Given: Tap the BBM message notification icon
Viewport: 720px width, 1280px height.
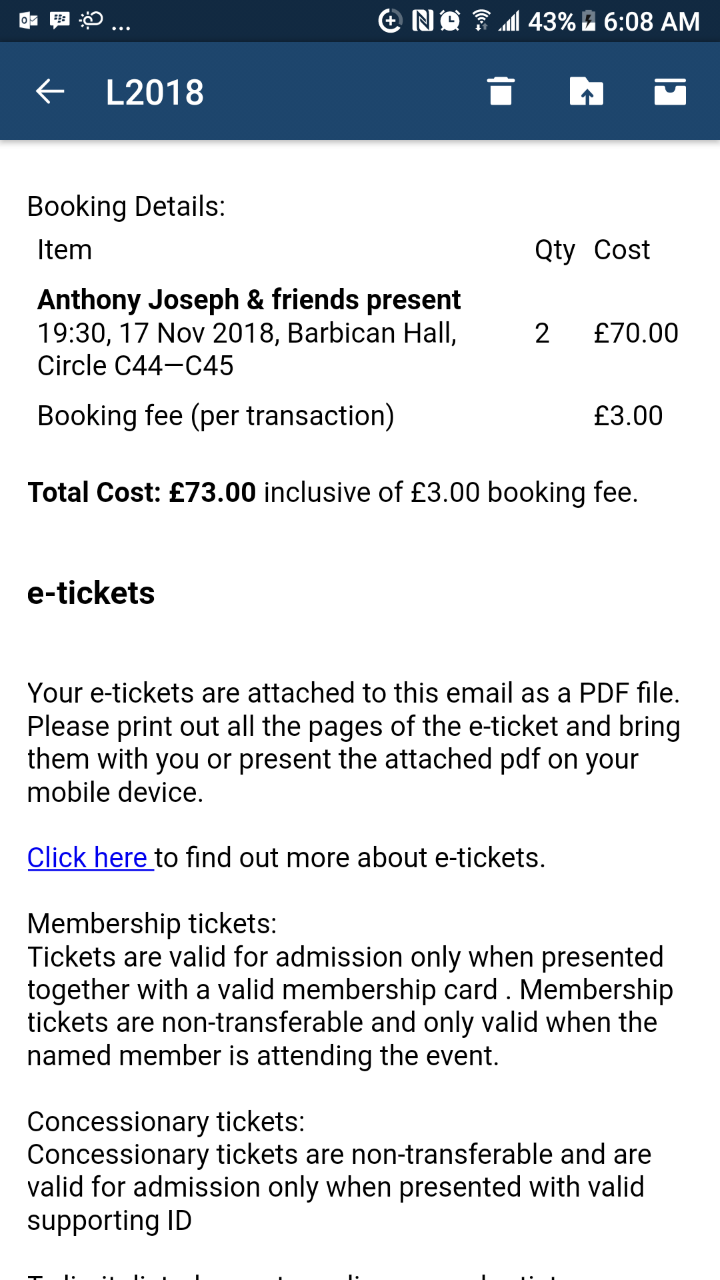Looking at the screenshot, I should click(x=59, y=20).
